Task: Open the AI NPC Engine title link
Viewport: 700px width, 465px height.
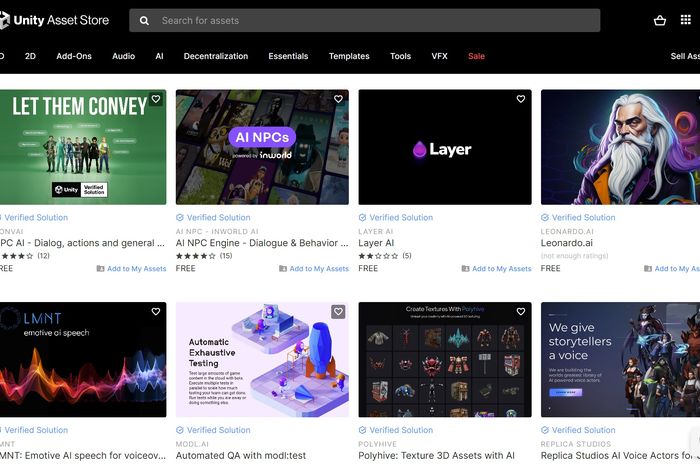Action: coord(262,243)
